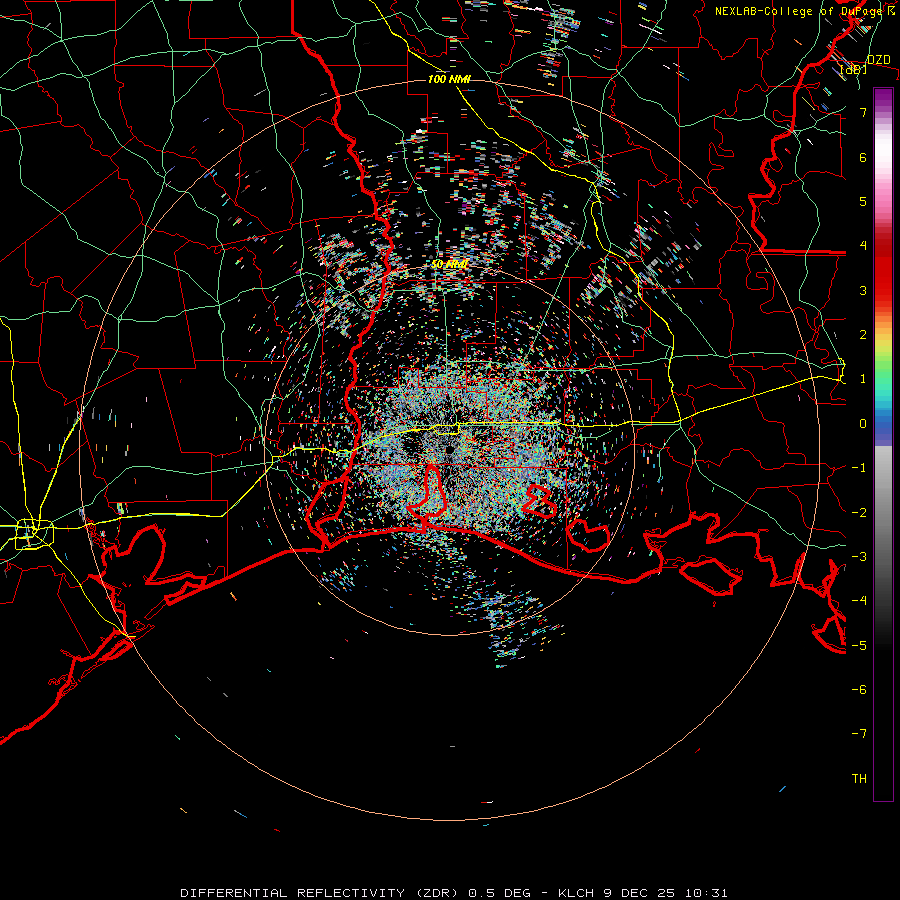900x900 pixels.
Task: Click the differential reflectivity color scale bar
Action: click(x=883, y=444)
